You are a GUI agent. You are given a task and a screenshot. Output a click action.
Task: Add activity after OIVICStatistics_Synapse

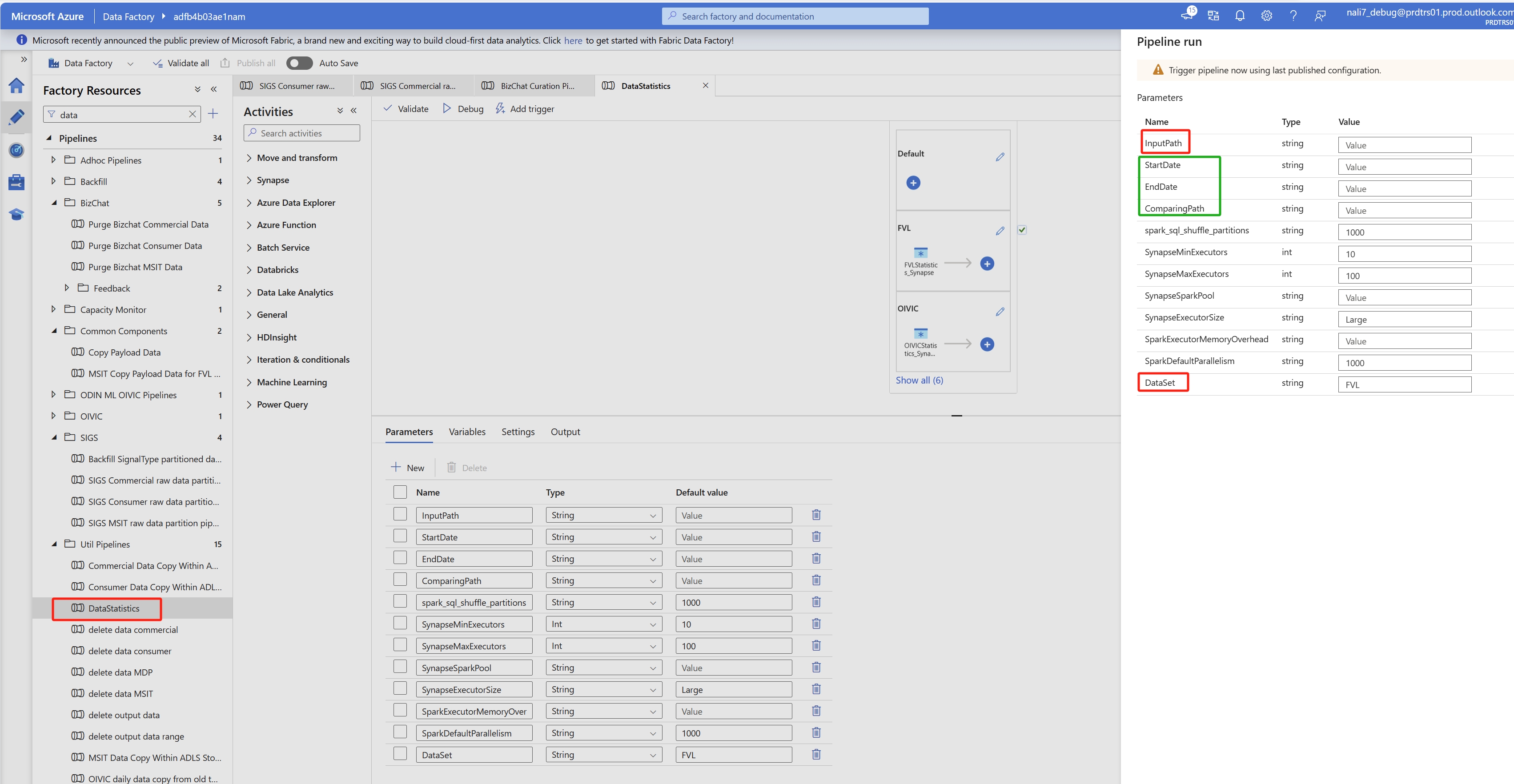click(x=987, y=344)
